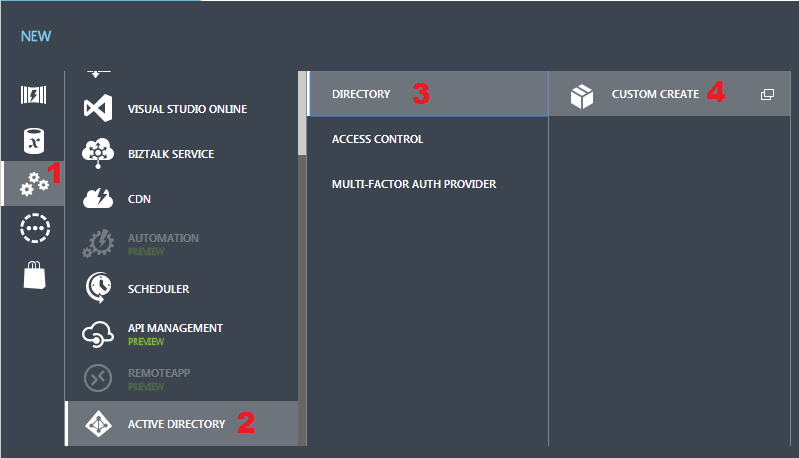
Task: Click the Scheduler clock icon
Action: (98, 288)
